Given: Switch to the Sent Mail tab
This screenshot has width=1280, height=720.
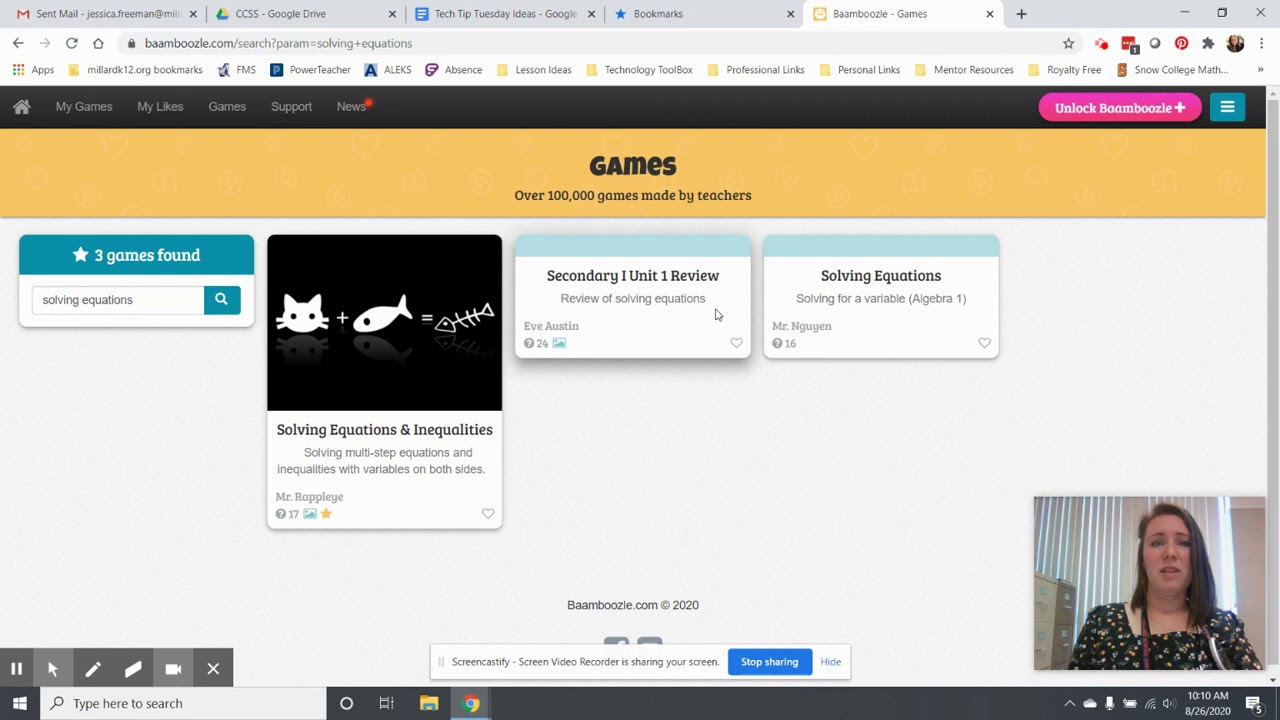Looking at the screenshot, I should point(105,14).
